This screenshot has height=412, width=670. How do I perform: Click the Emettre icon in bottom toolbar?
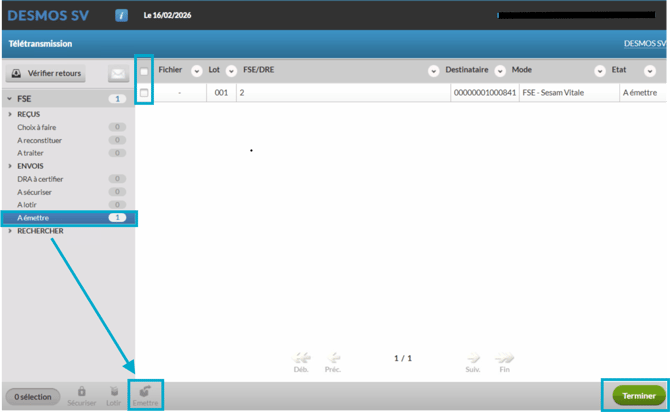[x=147, y=391]
